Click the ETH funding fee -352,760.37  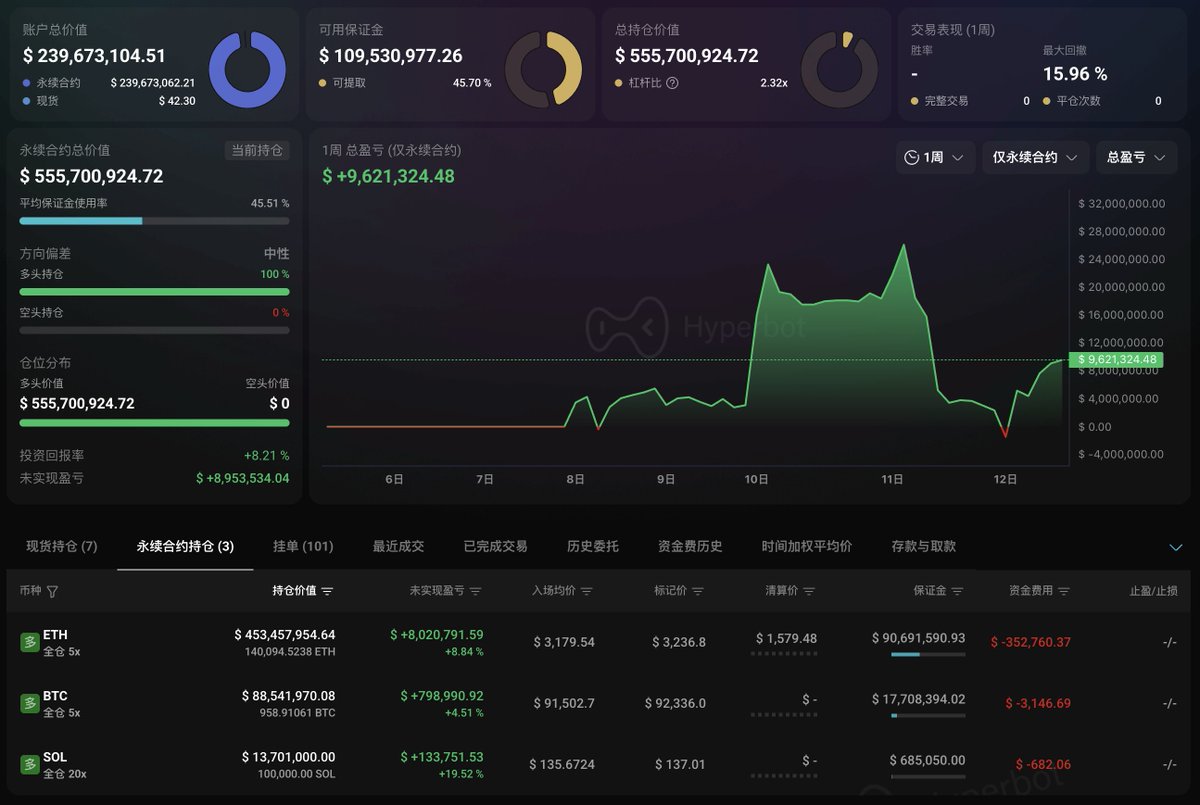tap(1030, 642)
